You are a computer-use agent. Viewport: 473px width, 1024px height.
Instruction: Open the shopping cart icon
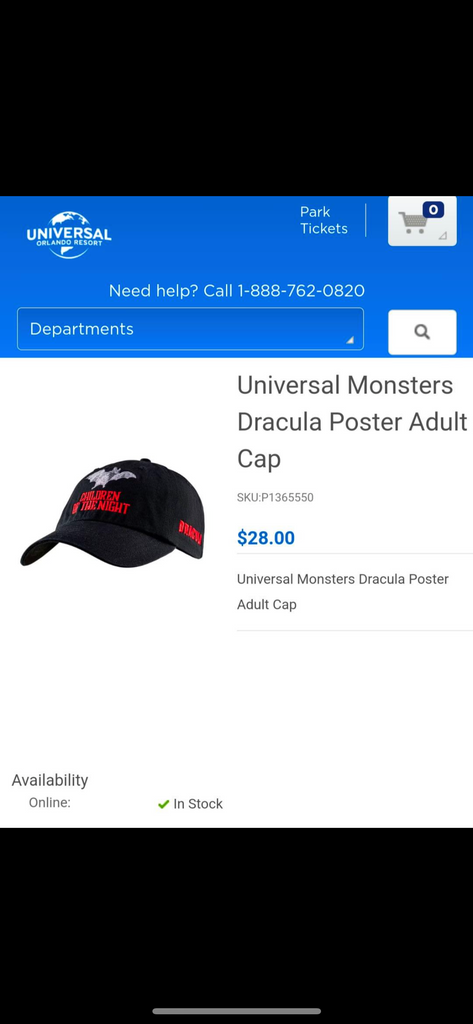412,223
